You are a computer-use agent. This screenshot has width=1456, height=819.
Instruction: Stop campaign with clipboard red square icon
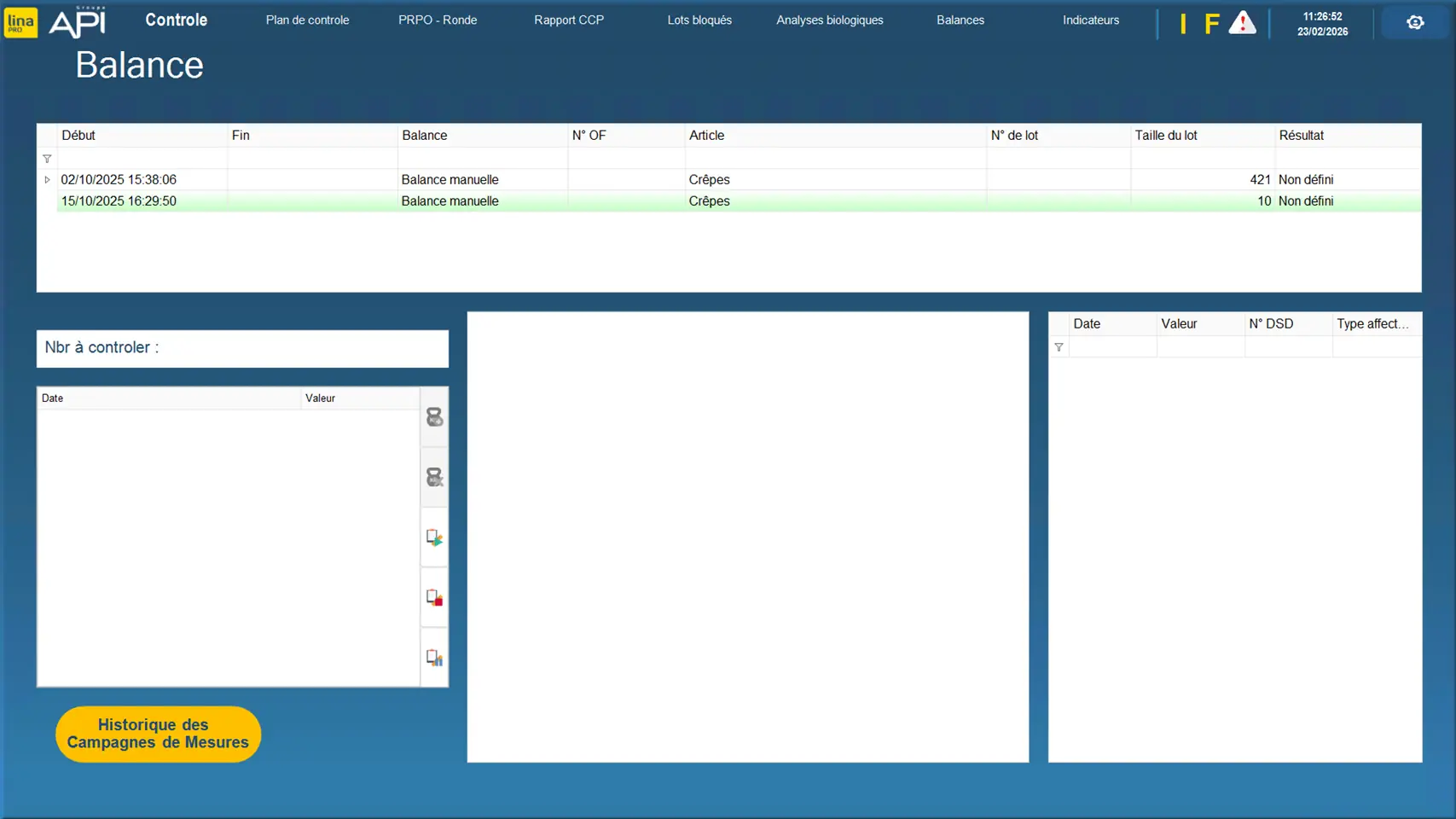[434, 597]
